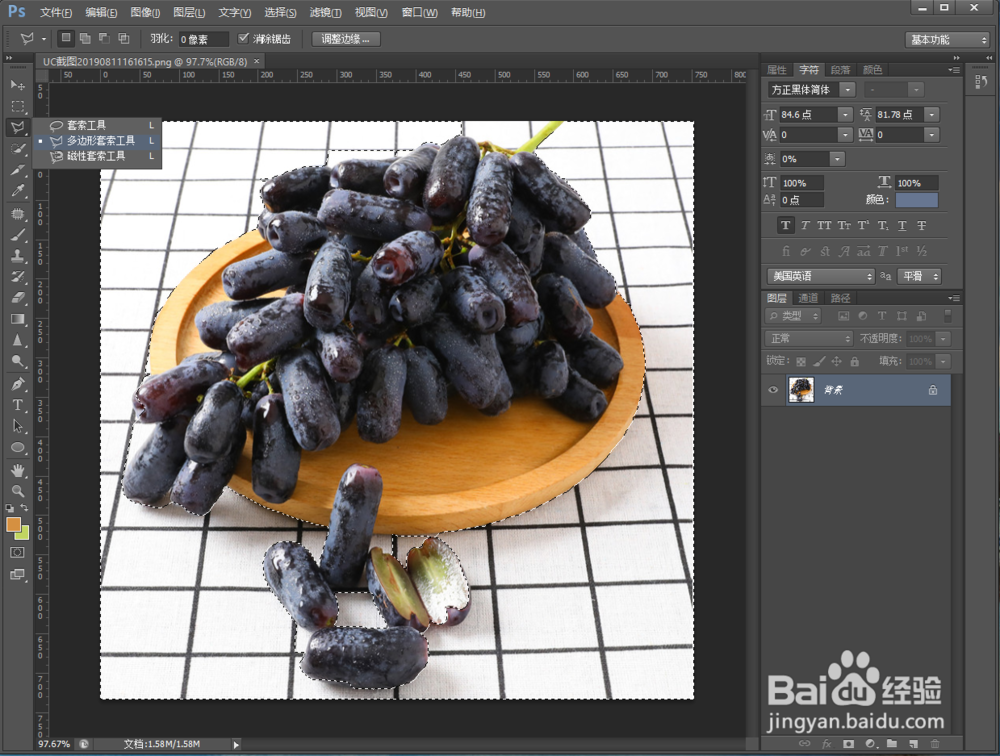Image resolution: width=1000 pixels, height=756 pixels.
Task: Select the Gradient tool
Action: tap(18, 319)
